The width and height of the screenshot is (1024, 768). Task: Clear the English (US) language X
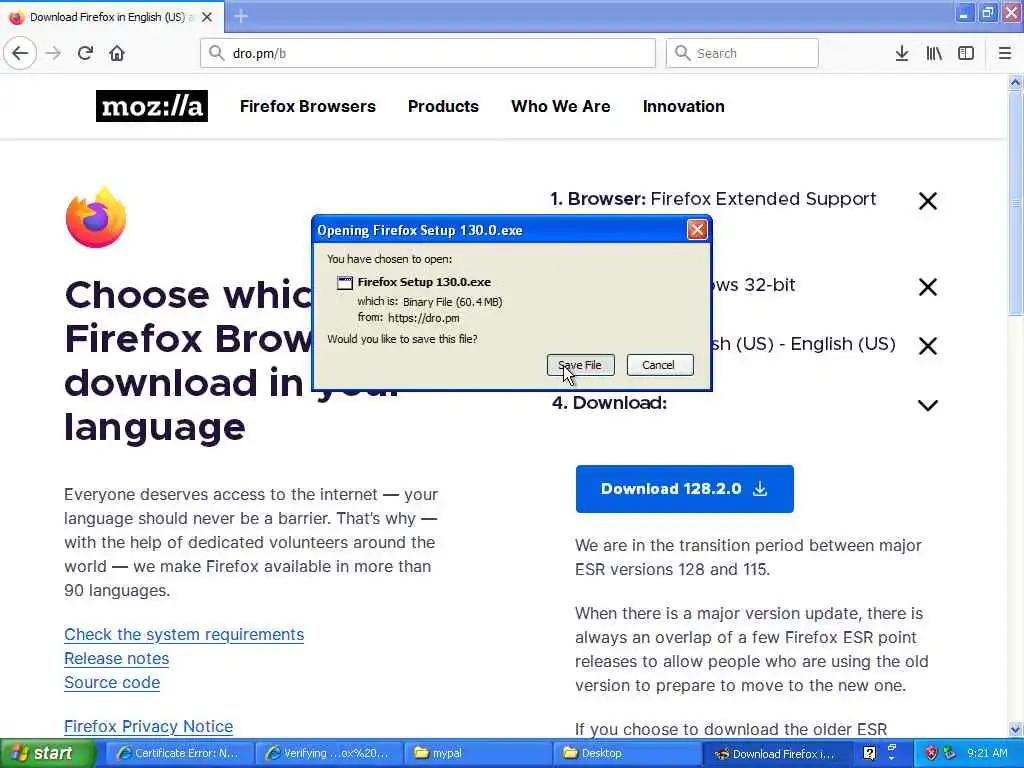coord(927,345)
